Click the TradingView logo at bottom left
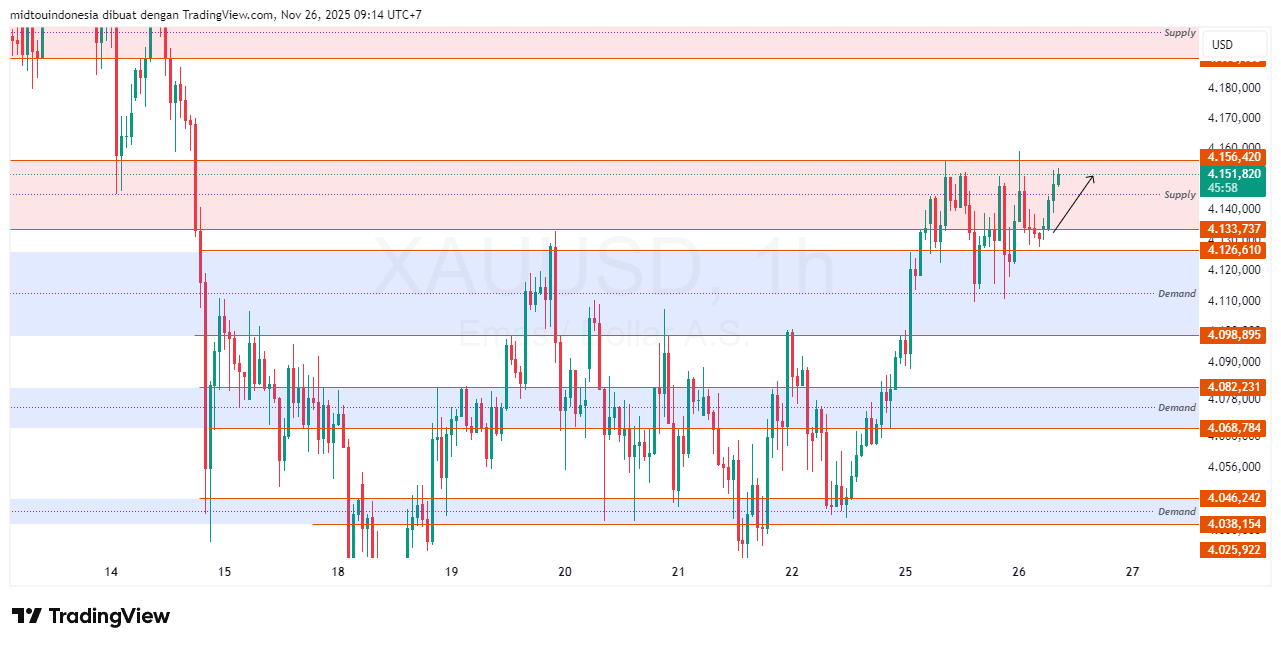Viewport: 1281px width, 646px height. [x=88, y=616]
